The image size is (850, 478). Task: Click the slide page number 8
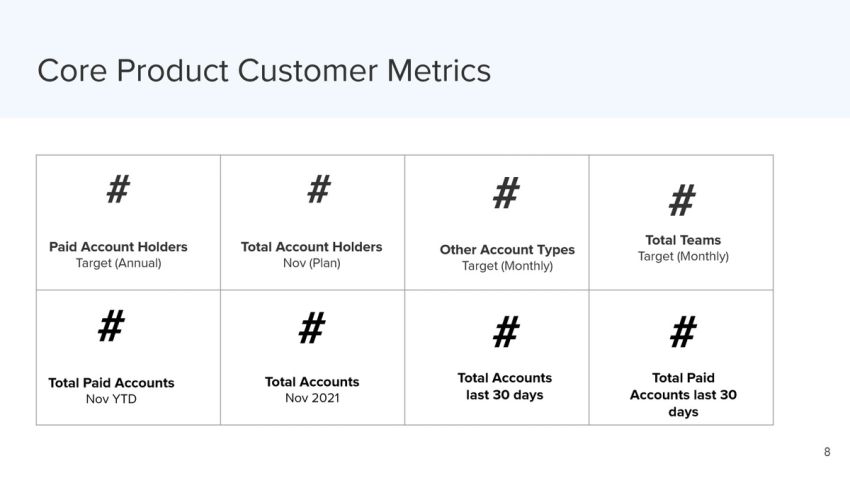(x=827, y=452)
